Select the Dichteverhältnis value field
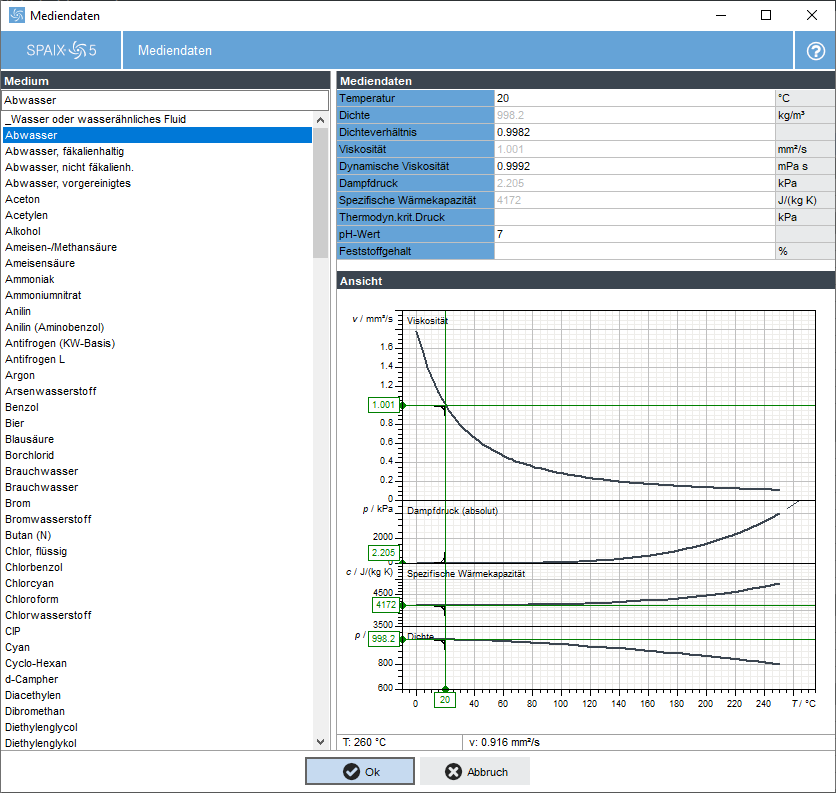Viewport: 836px width, 793px height. pos(634,132)
